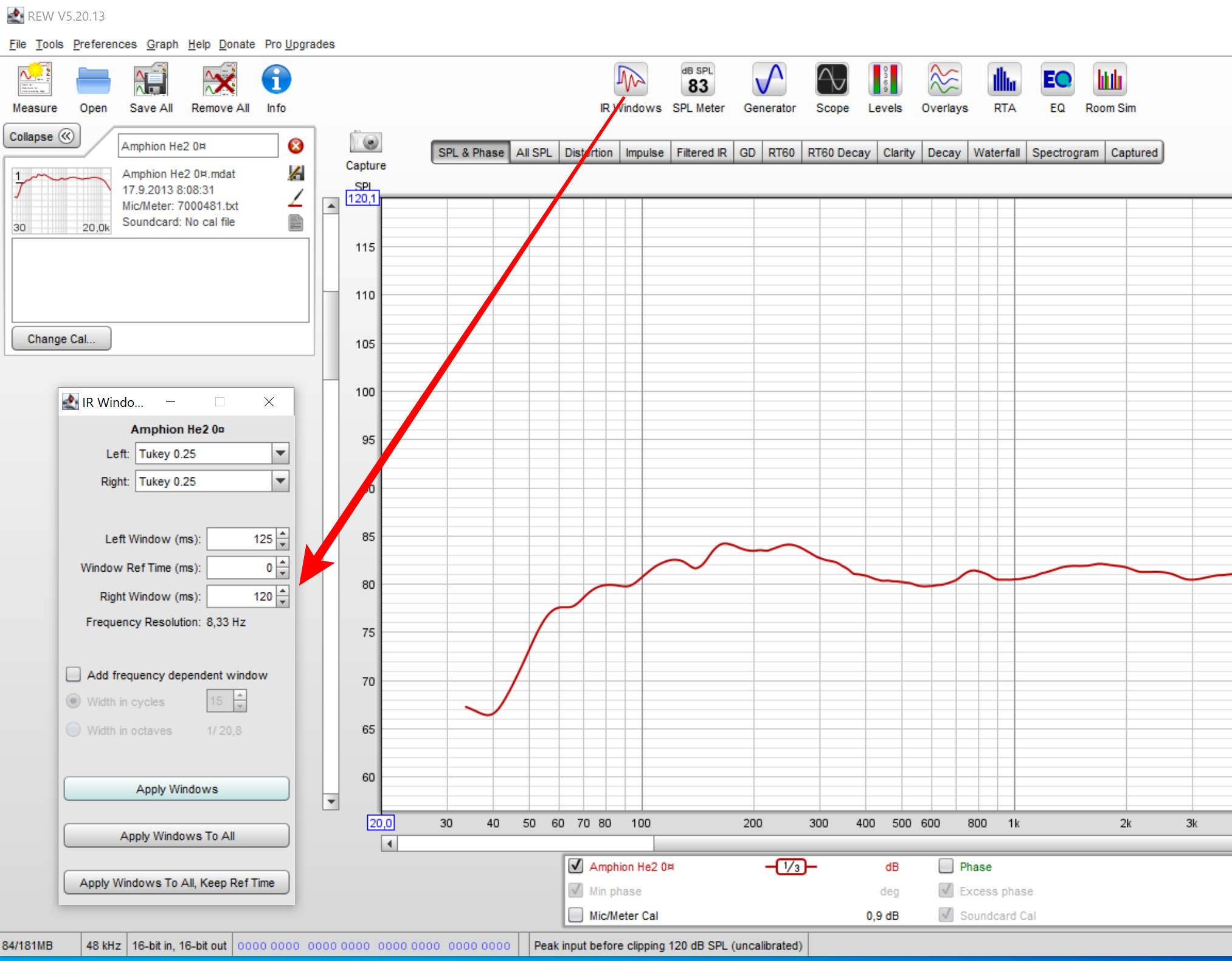Decrease Right Window ms with down arrow

point(283,602)
